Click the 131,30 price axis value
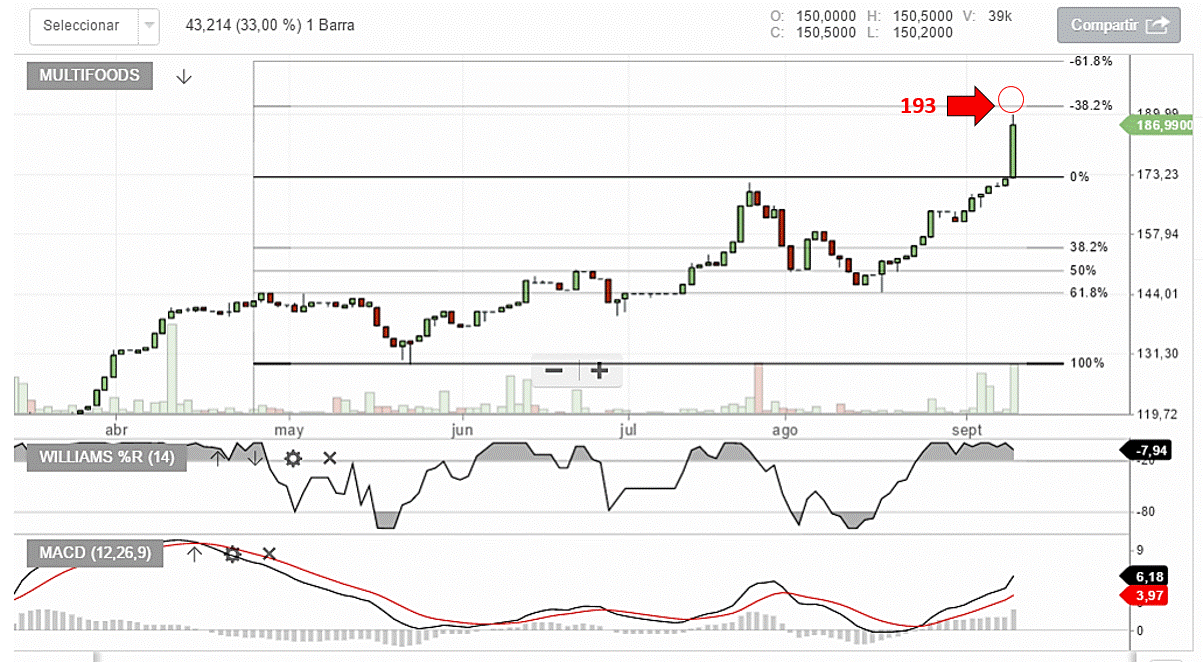1203x662 pixels. coord(1158,354)
